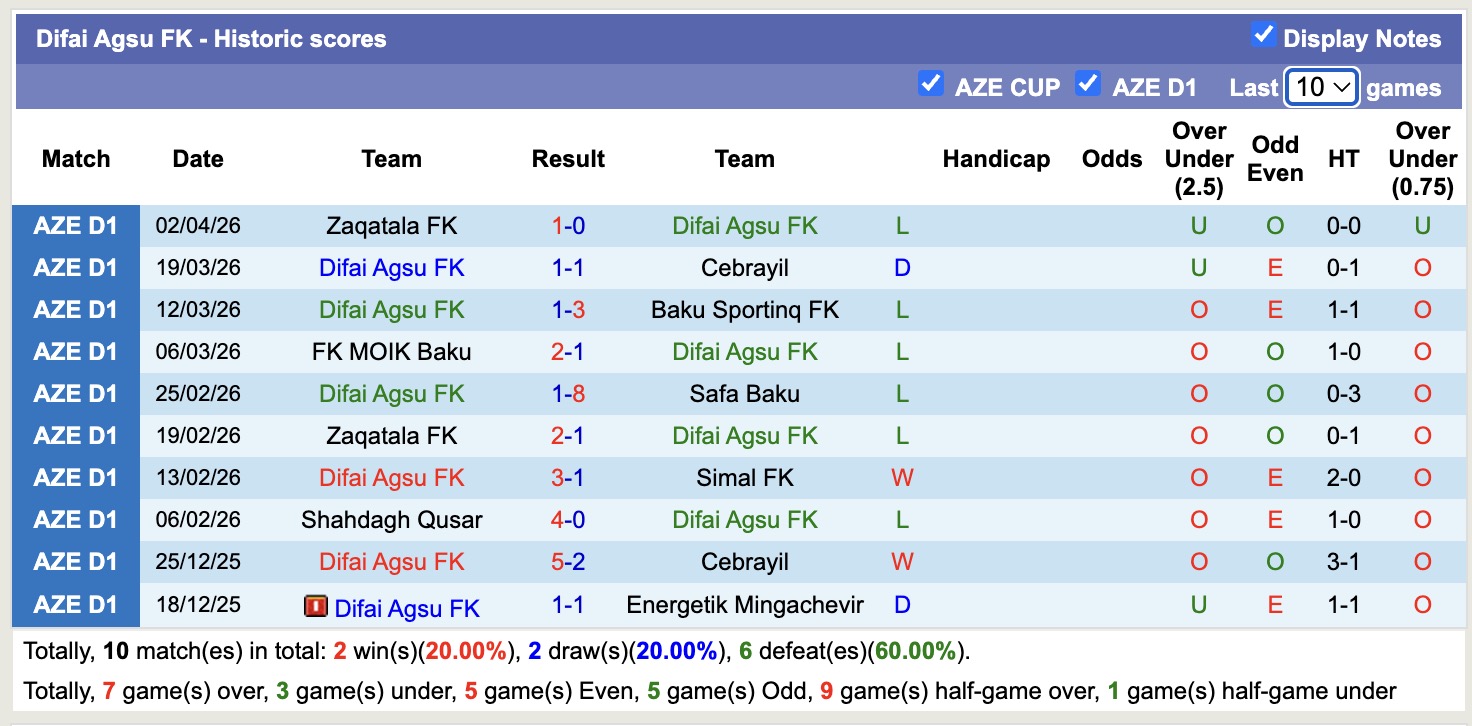Screen dimensions: 1472x726
Task: Click the Handicap column header
Action: tap(996, 159)
